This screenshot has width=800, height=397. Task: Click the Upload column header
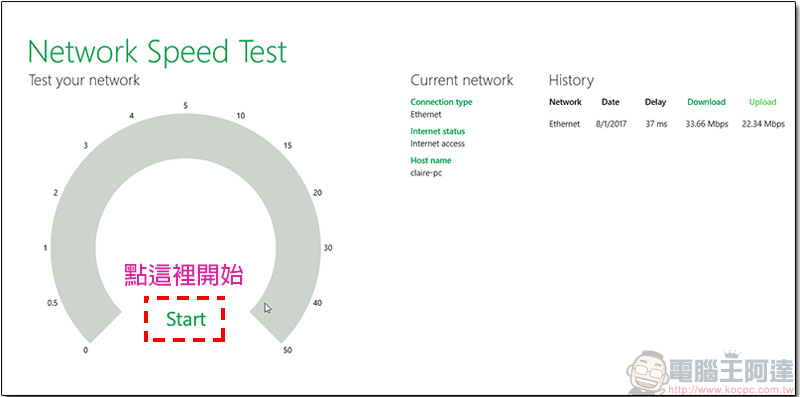coord(763,102)
